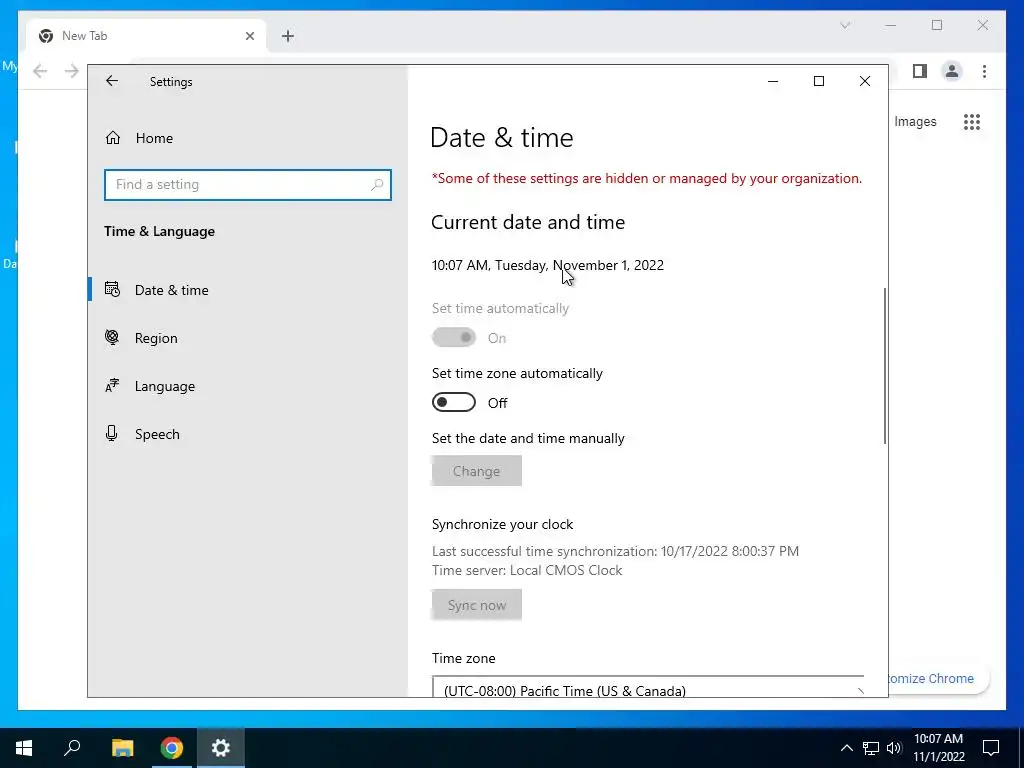The height and width of the screenshot is (768, 1024).
Task: Click the Last successful time synchronization text
Action: click(615, 551)
